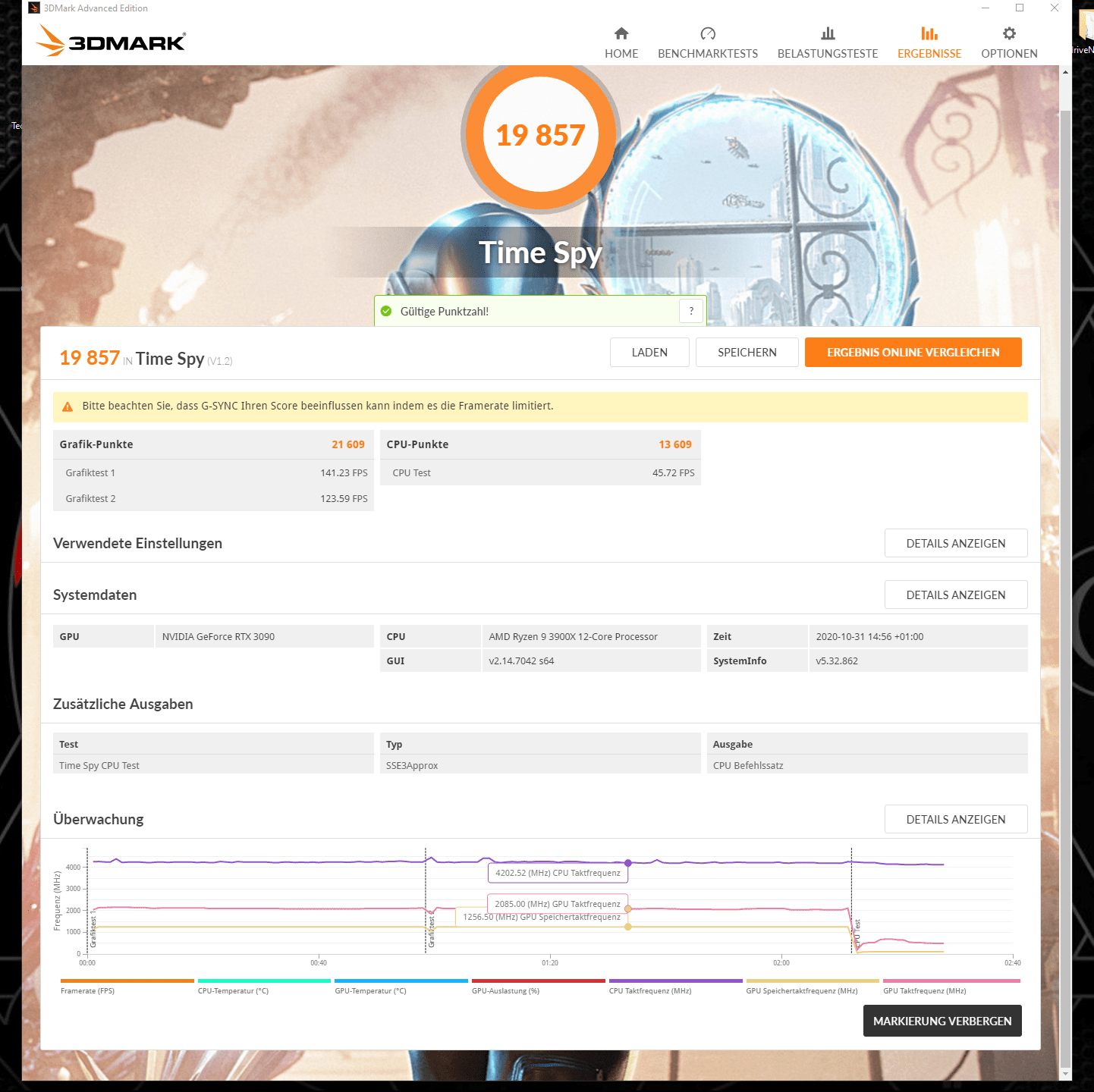Click the Benchmarktests gauge icon
Image resolution: width=1094 pixels, height=1092 pixels.
708,33
